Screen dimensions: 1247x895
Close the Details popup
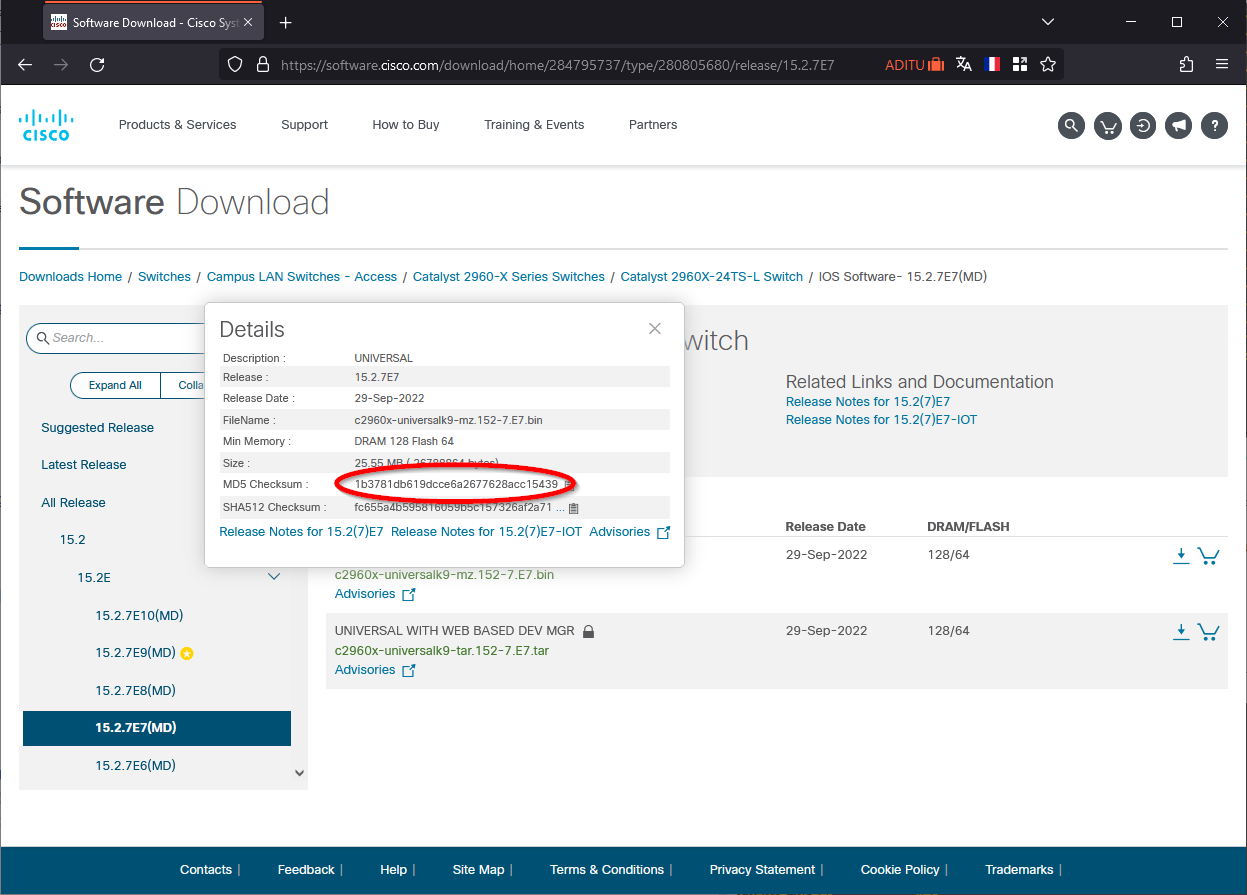click(655, 329)
